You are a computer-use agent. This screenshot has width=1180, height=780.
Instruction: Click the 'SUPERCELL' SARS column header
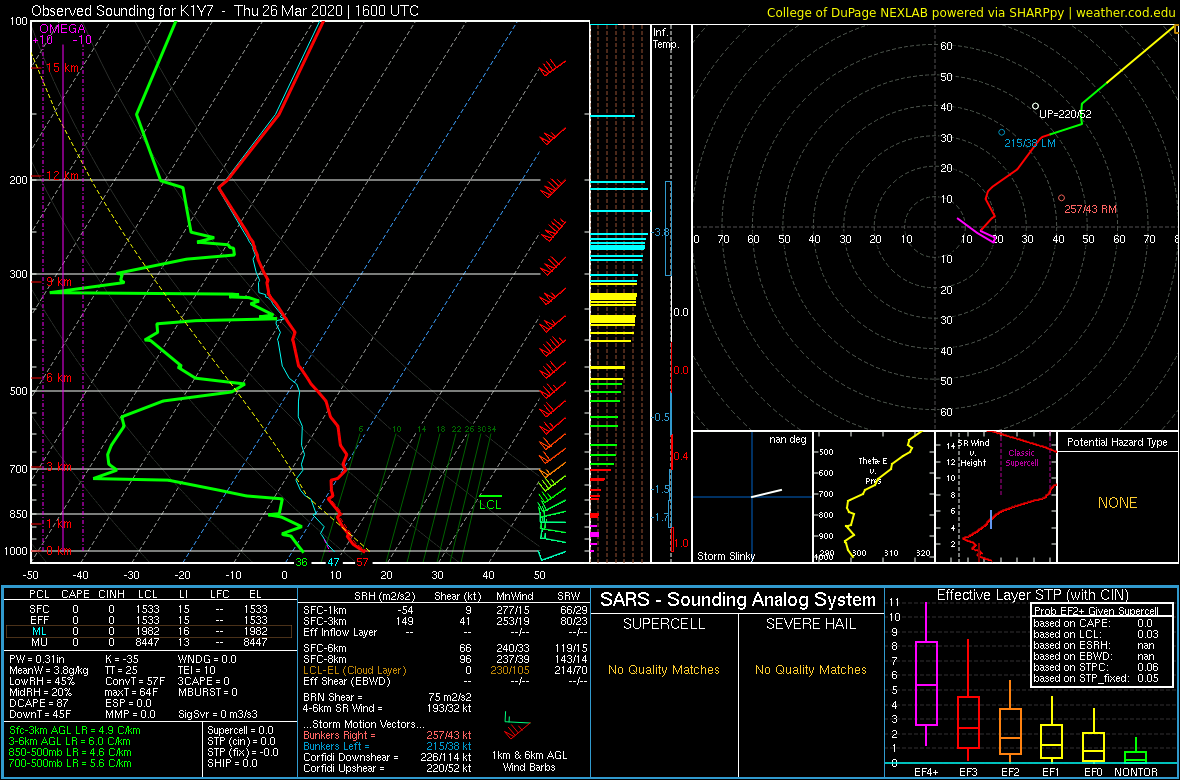pyautogui.click(x=663, y=623)
